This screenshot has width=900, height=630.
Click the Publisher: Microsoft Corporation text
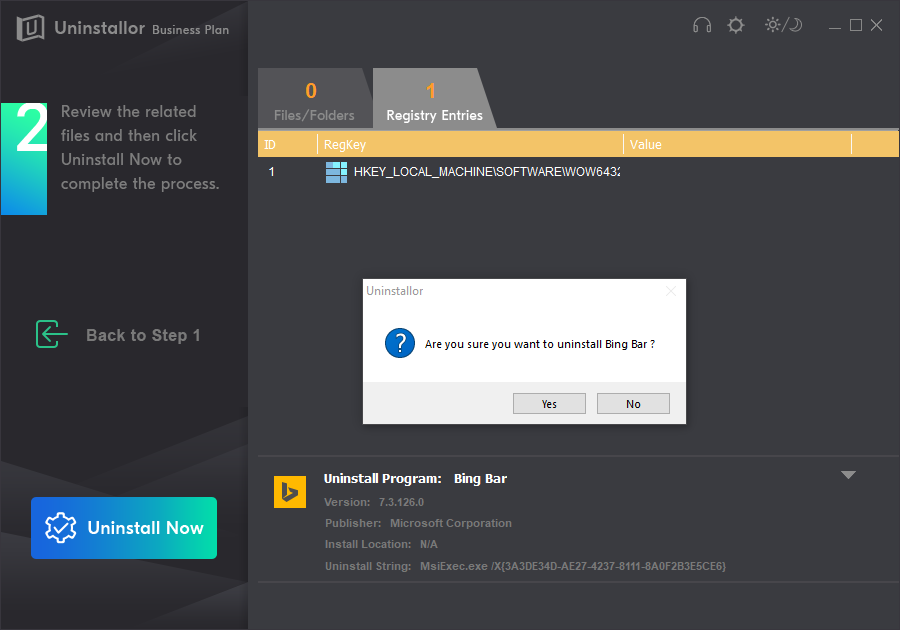pyautogui.click(x=418, y=523)
